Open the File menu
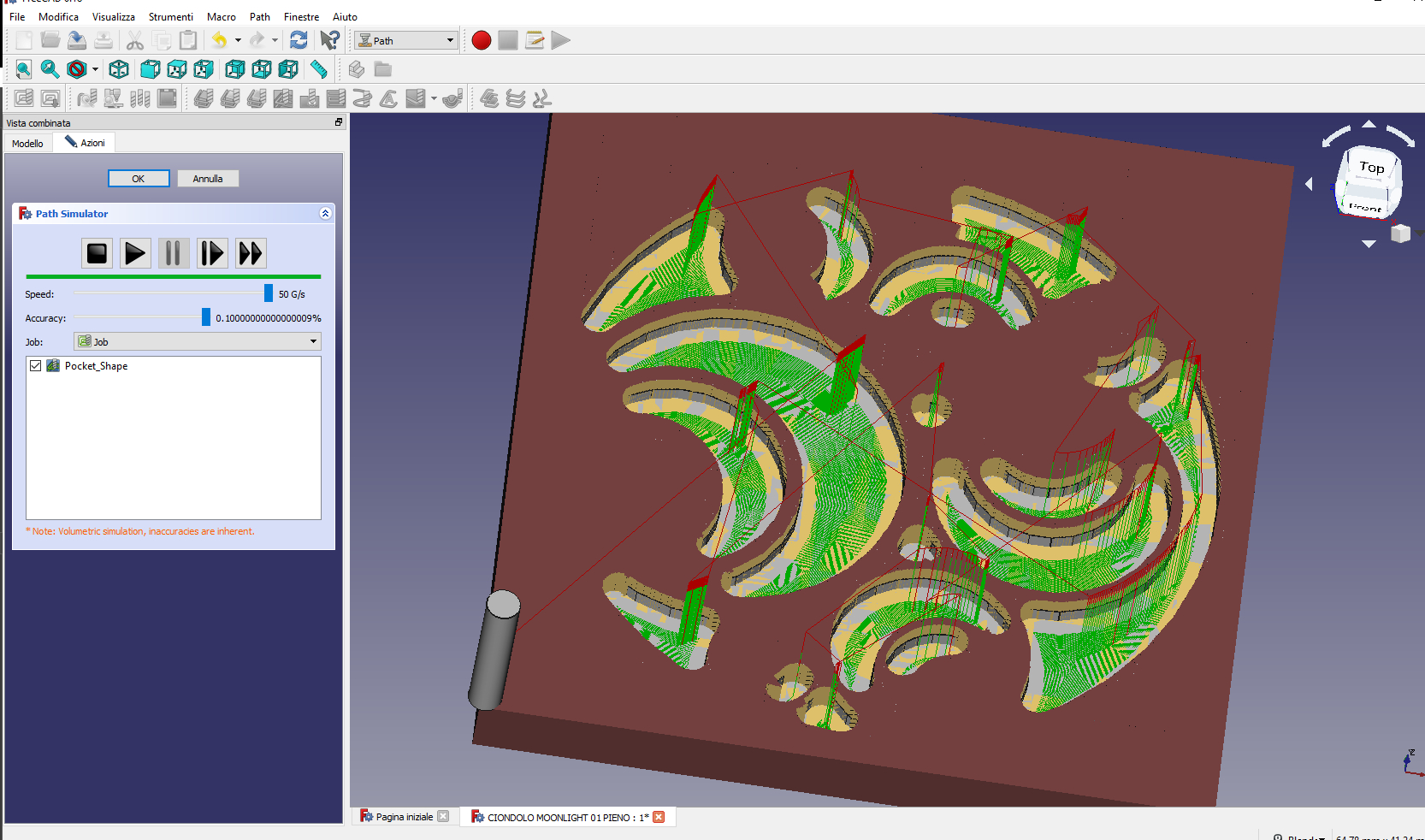Image resolution: width=1425 pixels, height=840 pixels. (17, 16)
